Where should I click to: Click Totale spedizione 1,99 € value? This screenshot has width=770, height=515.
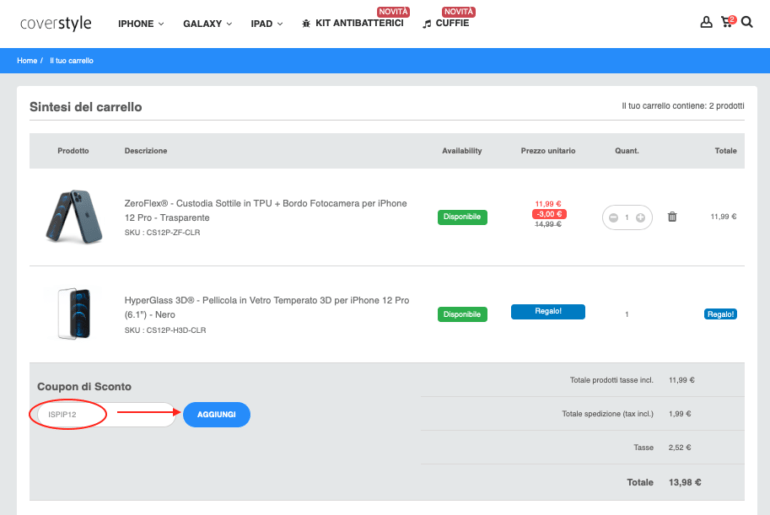point(680,414)
